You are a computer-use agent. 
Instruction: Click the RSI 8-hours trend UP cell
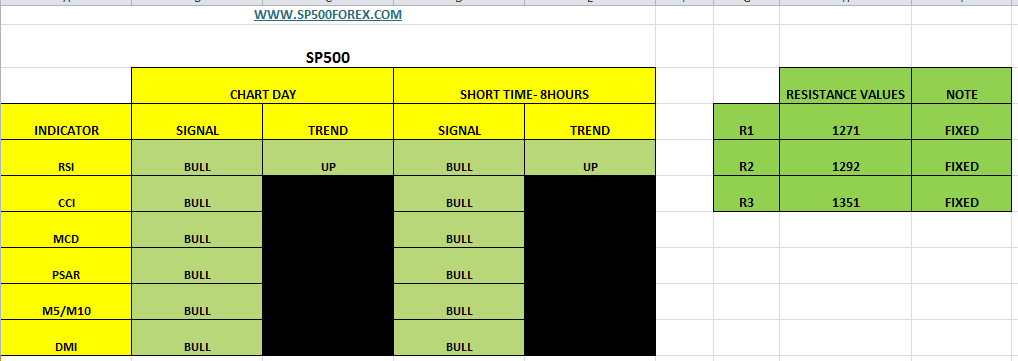[590, 158]
